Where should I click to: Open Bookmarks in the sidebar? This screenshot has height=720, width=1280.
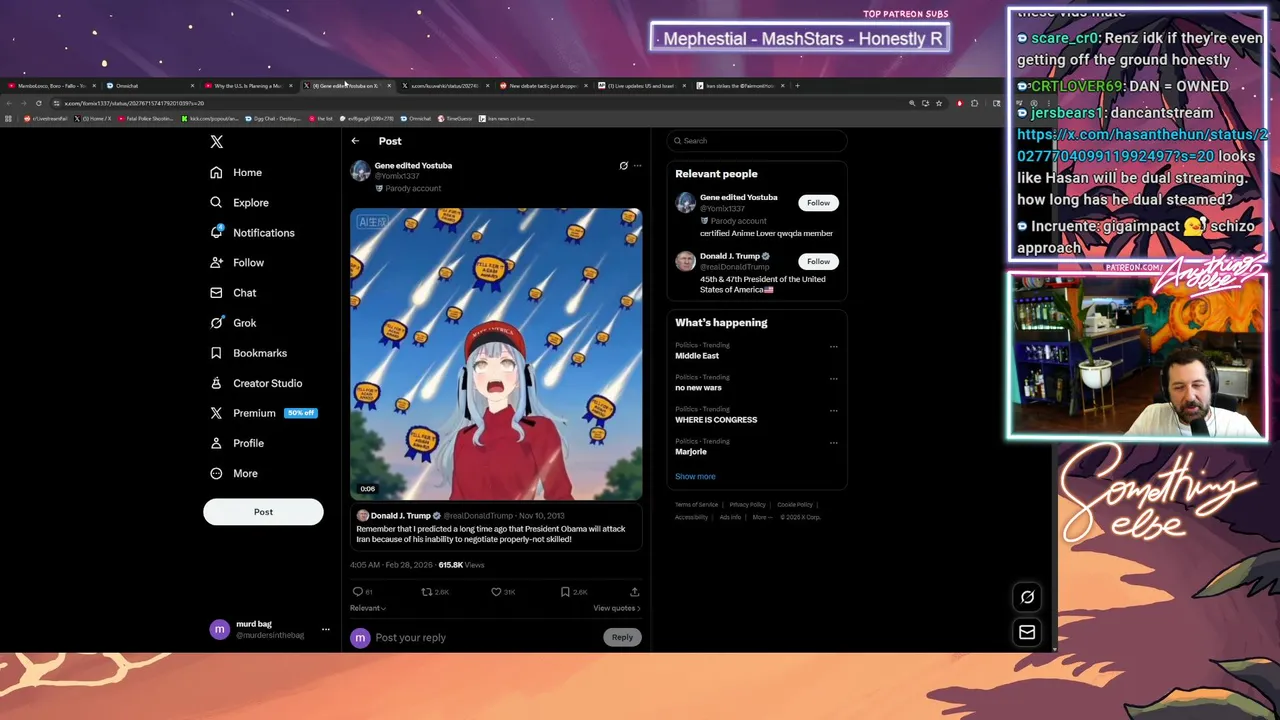[x=248, y=352]
